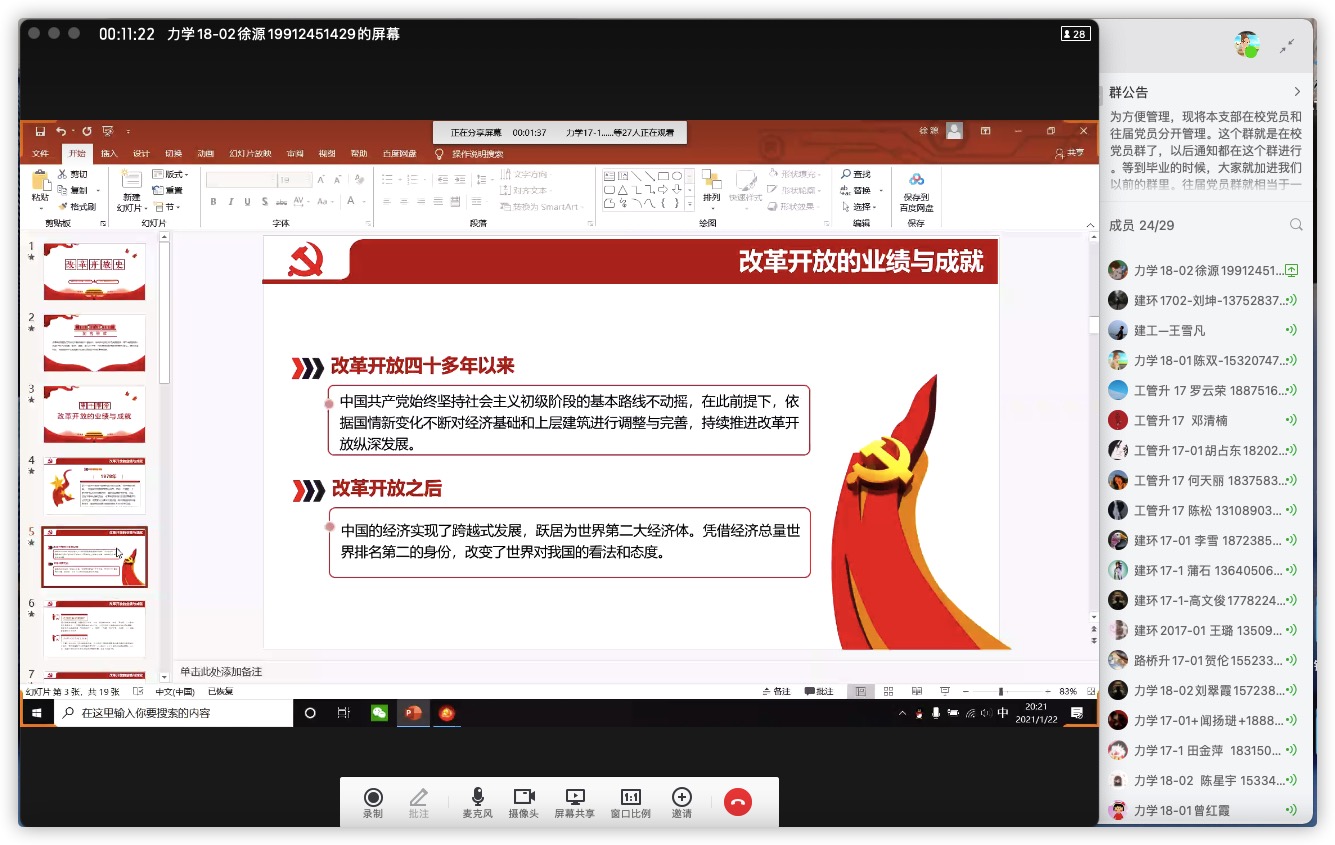Click PowerPoint icon in Windows taskbar
The width and height of the screenshot is (1335, 845).
point(412,713)
